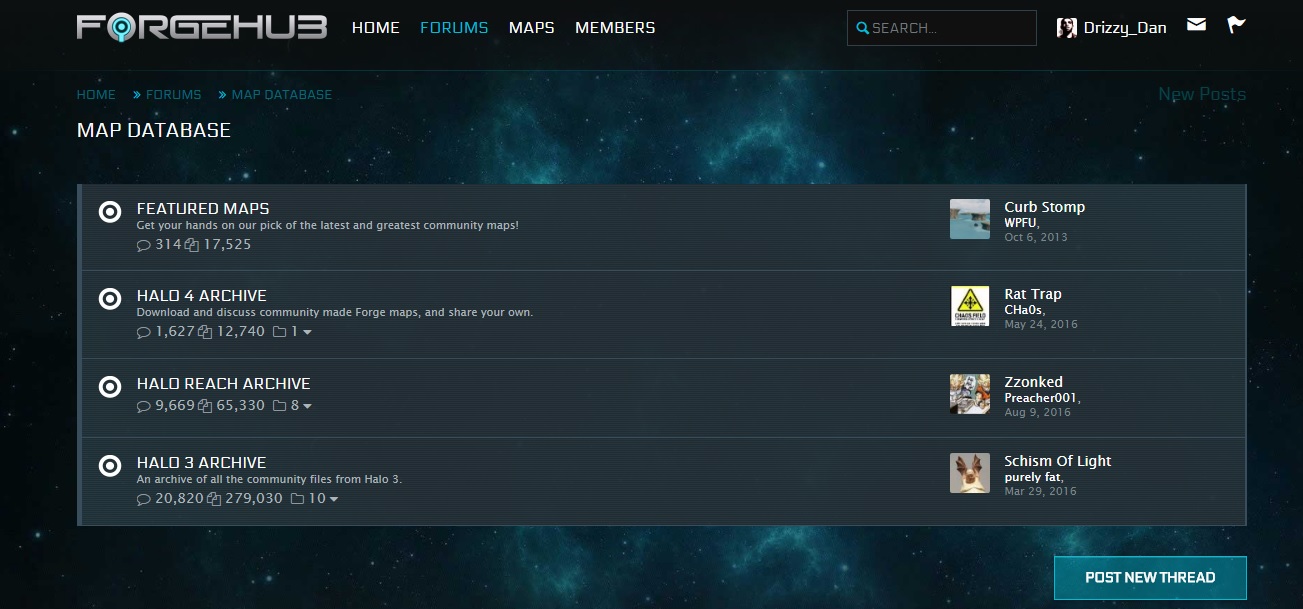Open the Schism Of Light thread thumbnail
Viewport: 1303px width, 609px height.
pos(969,473)
